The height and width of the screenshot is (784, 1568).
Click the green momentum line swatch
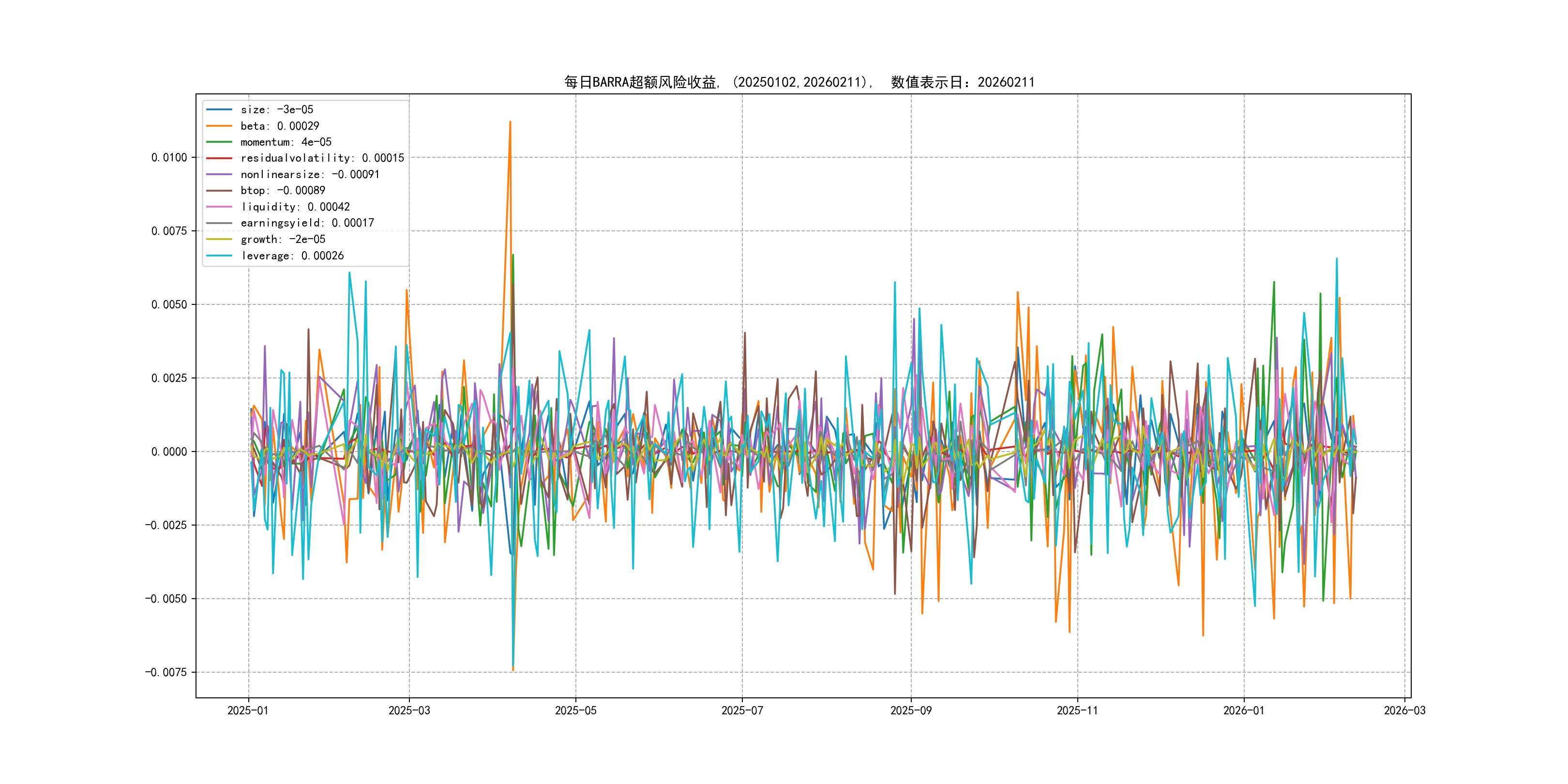coord(219,142)
